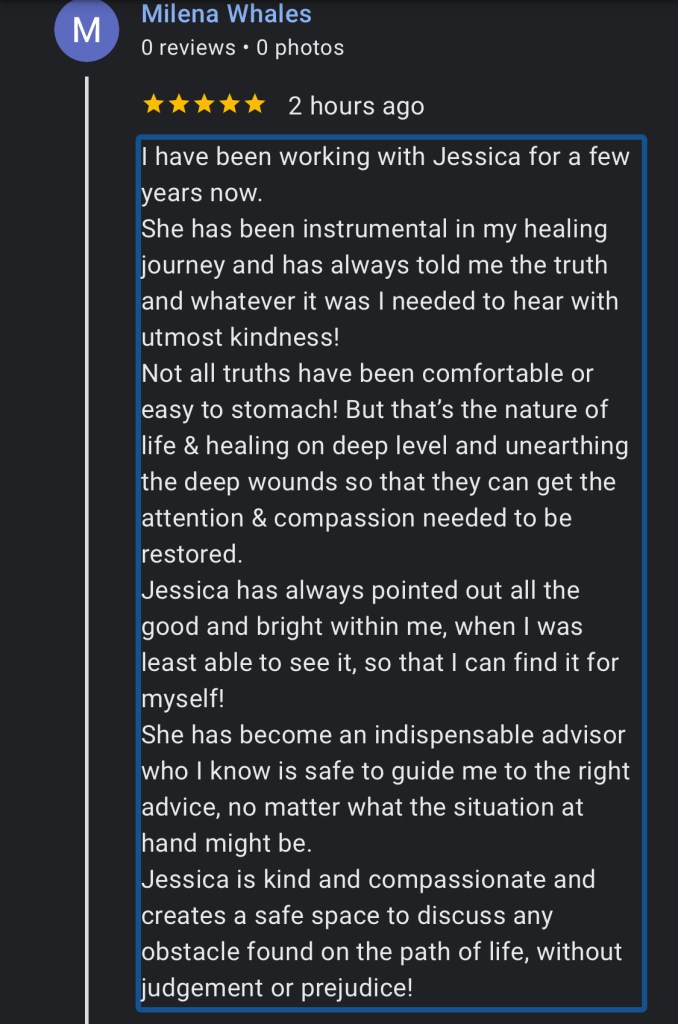This screenshot has width=678, height=1024.
Task: Click the review line starting "I have been working"
Action: 385,157
